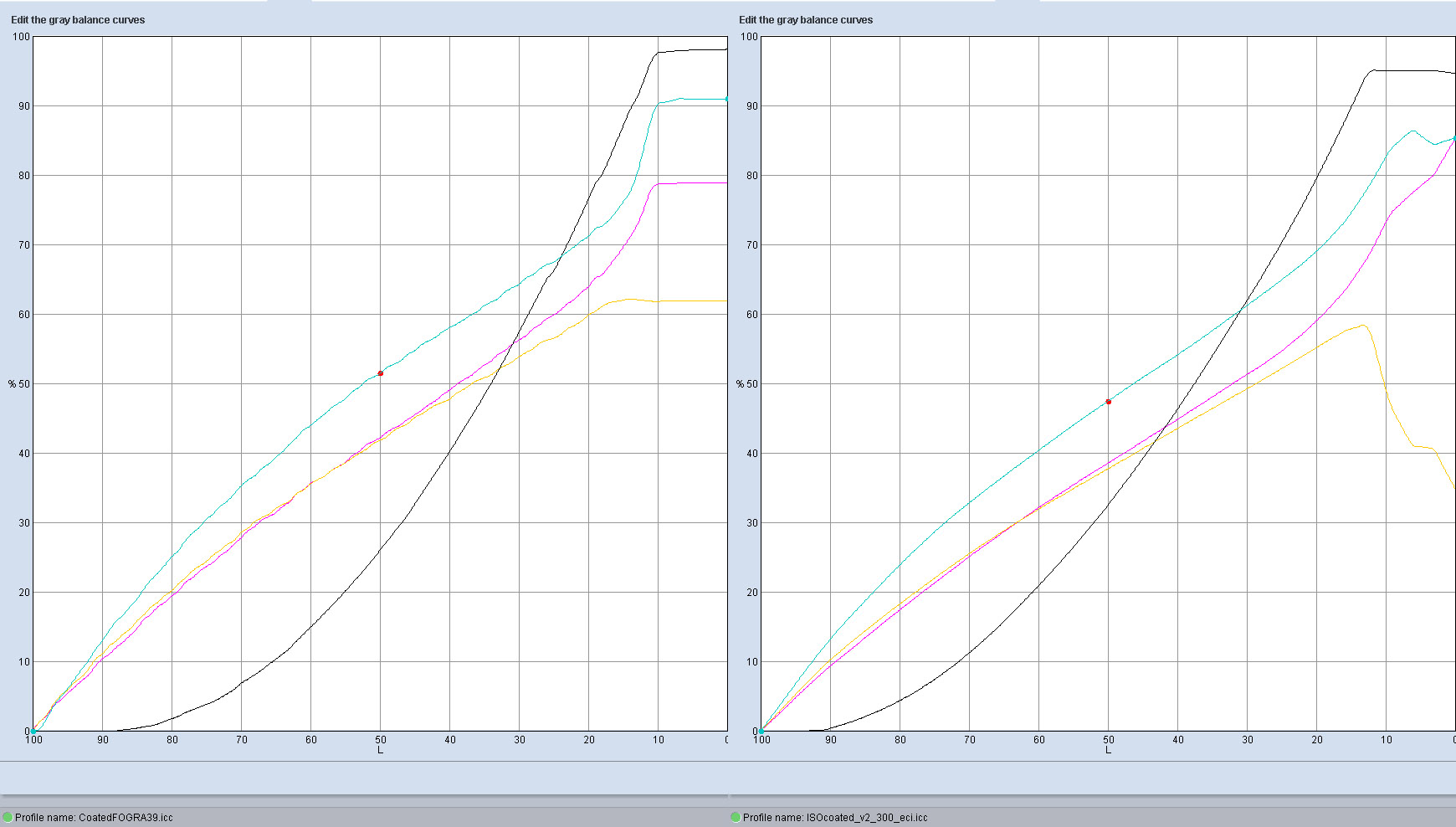Click cyan start point at left graph origin
The image size is (1456, 827).
(33, 731)
